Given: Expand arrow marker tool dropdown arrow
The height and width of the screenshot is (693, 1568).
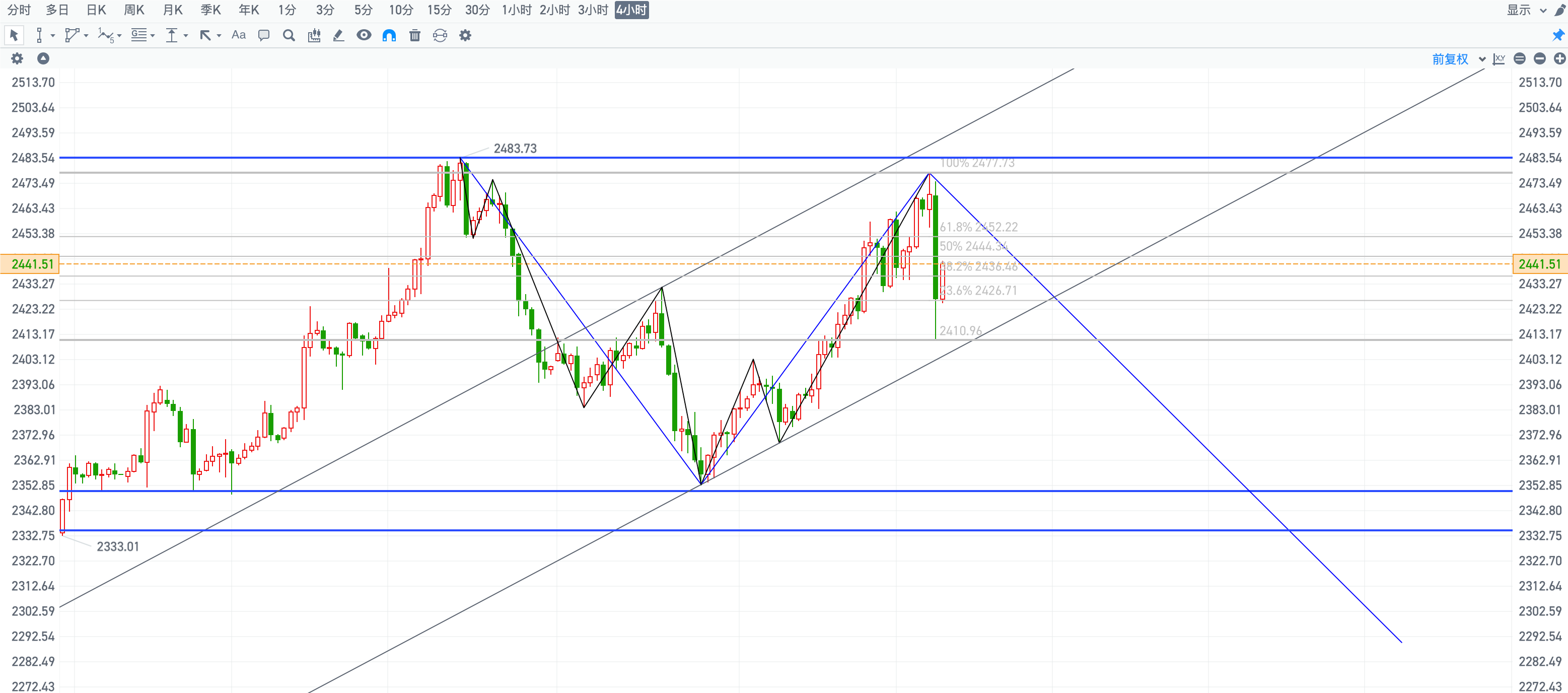Looking at the screenshot, I should (x=219, y=36).
